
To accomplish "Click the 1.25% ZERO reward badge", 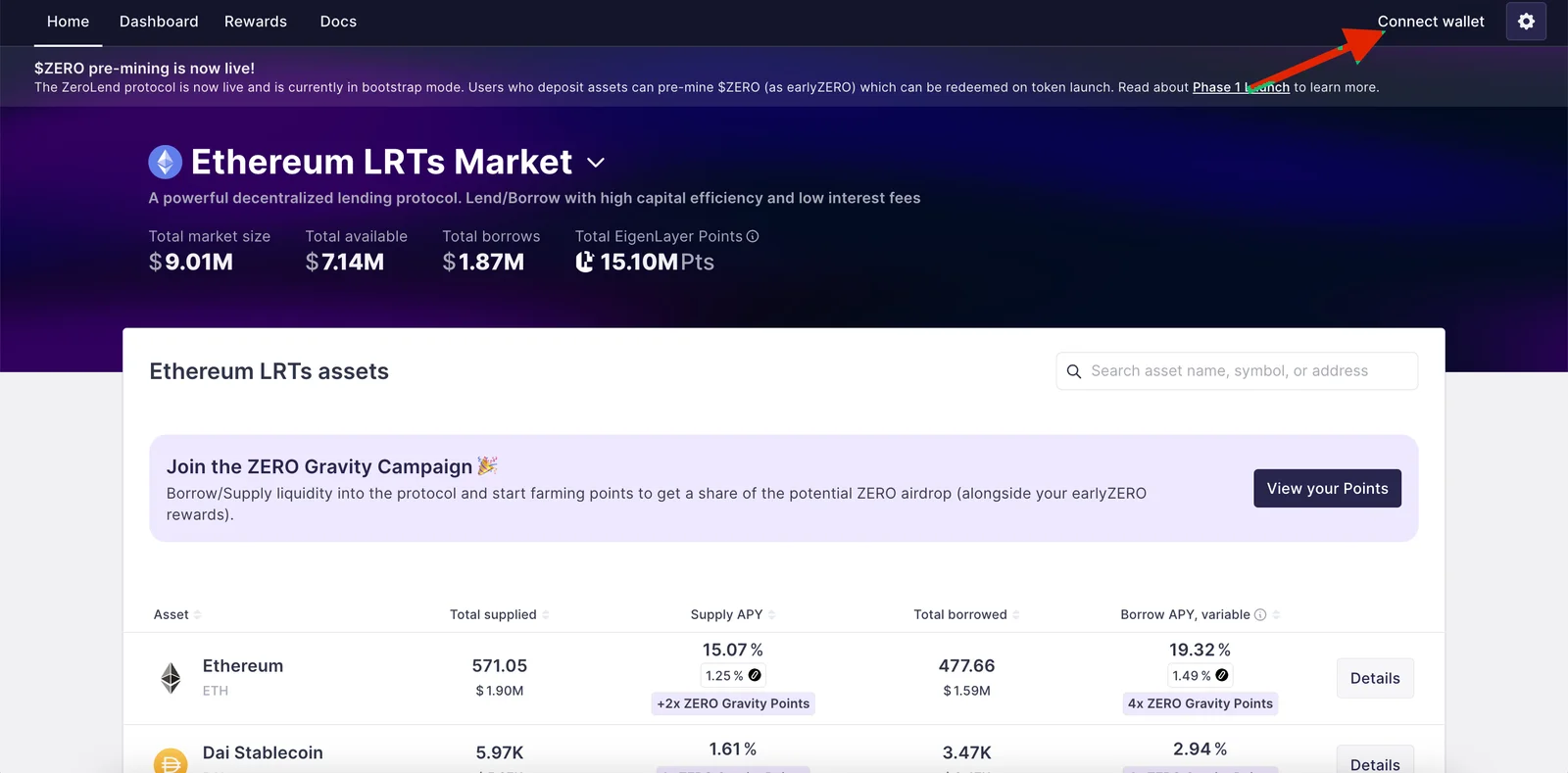I will pos(733,675).
